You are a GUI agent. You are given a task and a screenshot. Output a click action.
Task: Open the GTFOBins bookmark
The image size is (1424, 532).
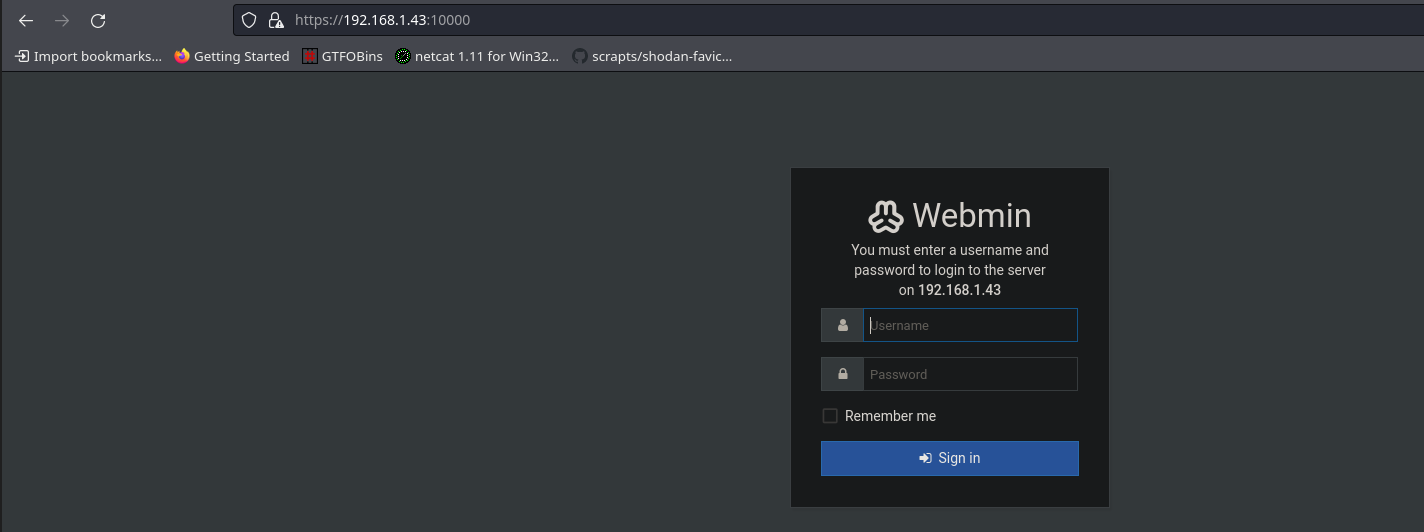pyautogui.click(x=342, y=56)
